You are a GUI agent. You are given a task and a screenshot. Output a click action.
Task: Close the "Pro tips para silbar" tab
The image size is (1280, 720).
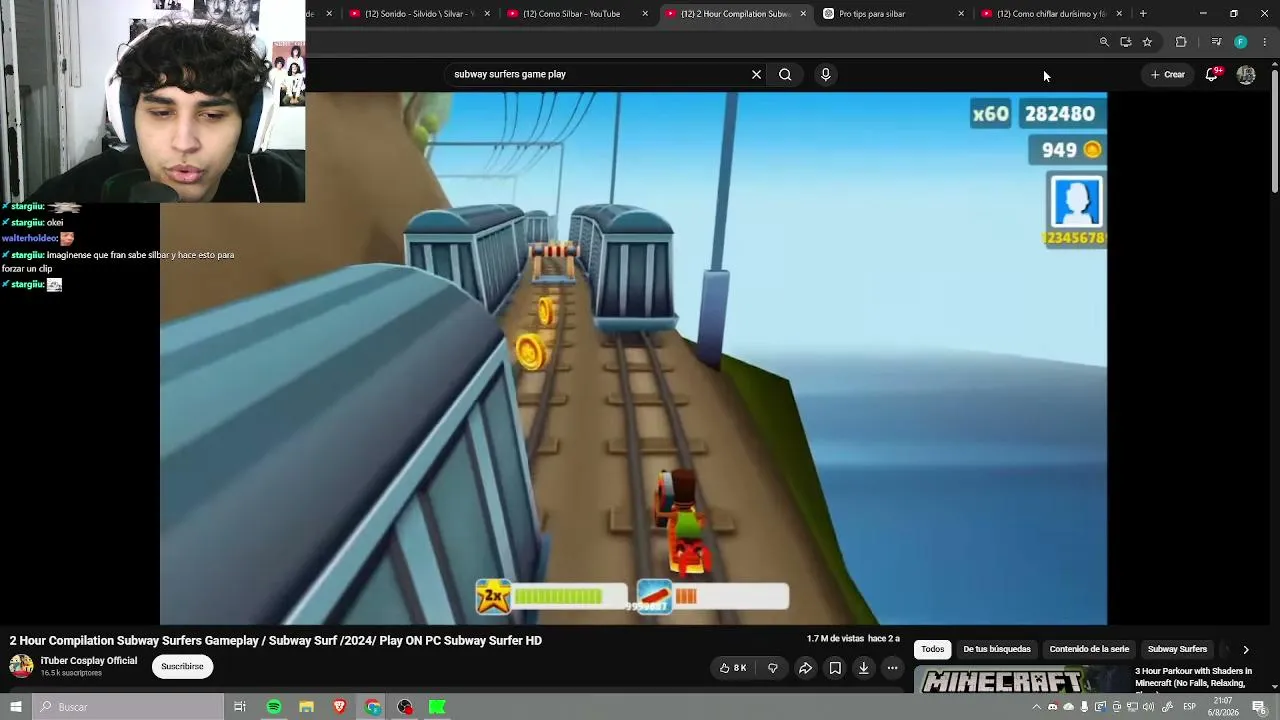(961, 14)
